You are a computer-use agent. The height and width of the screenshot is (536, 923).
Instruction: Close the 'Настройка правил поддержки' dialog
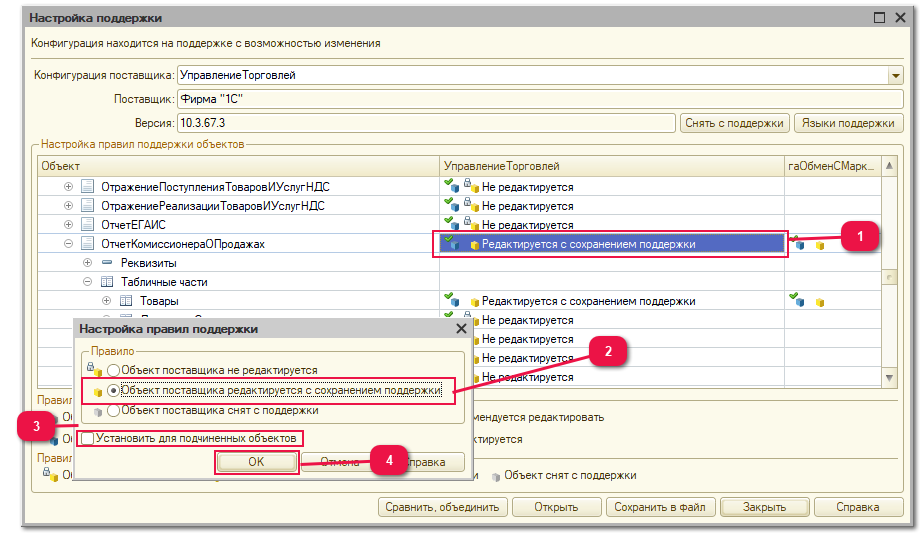point(462,329)
